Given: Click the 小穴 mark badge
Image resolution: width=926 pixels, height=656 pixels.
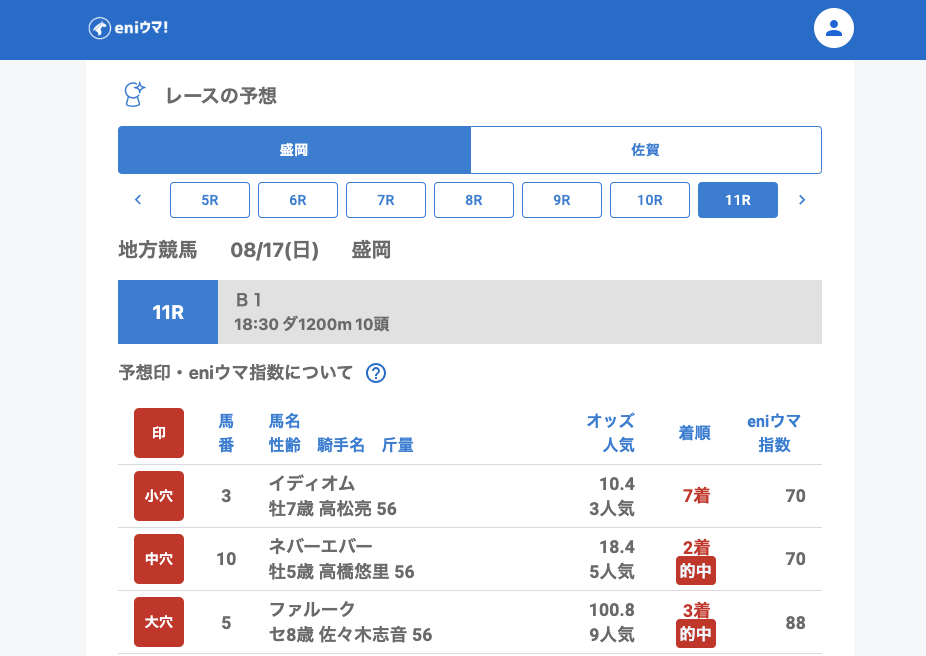Looking at the screenshot, I should (x=159, y=496).
